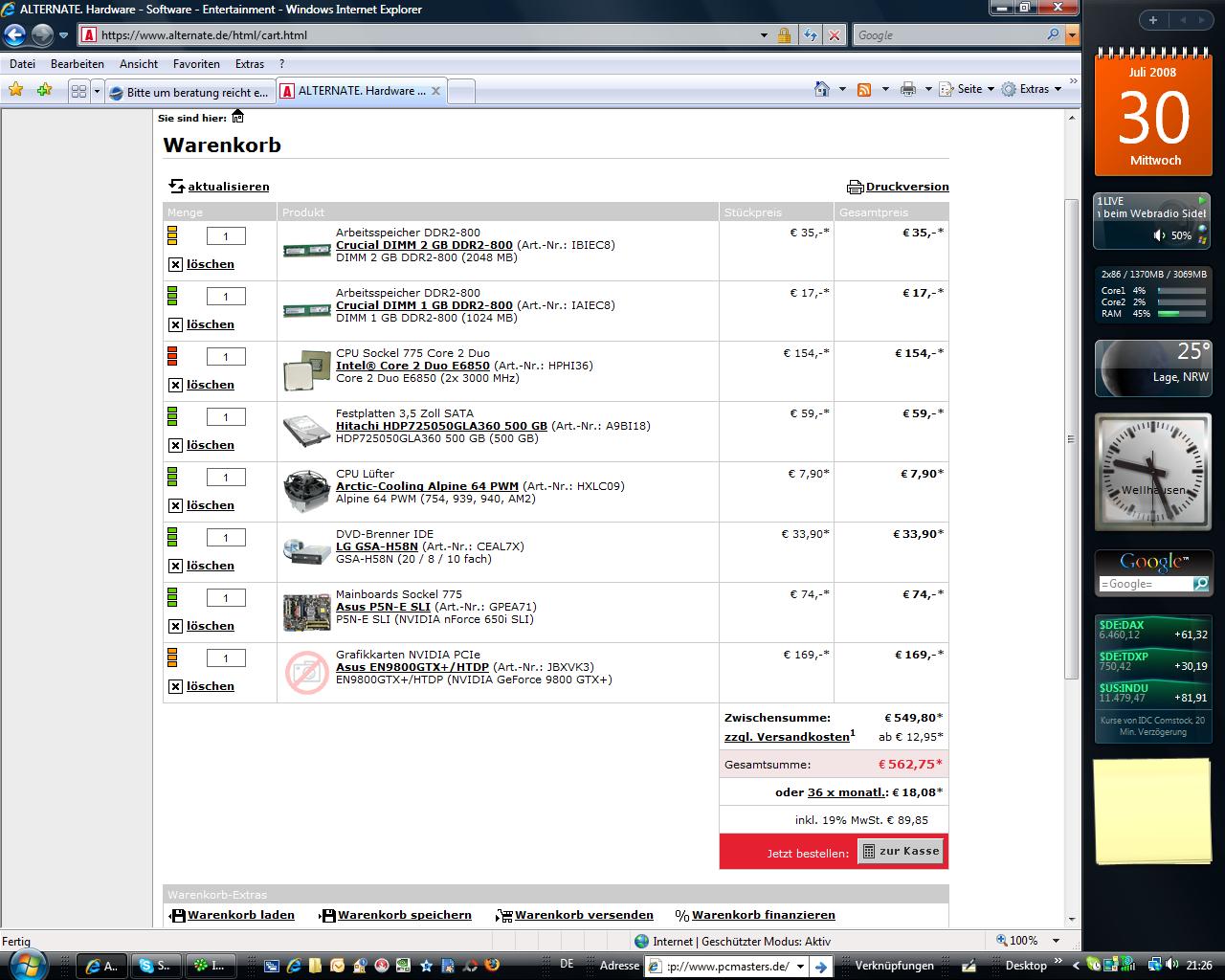Image resolution: width=1225 pixels, height=980 pixels.
Task: Click the Arctic-Cooling Alpine 64 cooler image
Action: click(306, 491)
